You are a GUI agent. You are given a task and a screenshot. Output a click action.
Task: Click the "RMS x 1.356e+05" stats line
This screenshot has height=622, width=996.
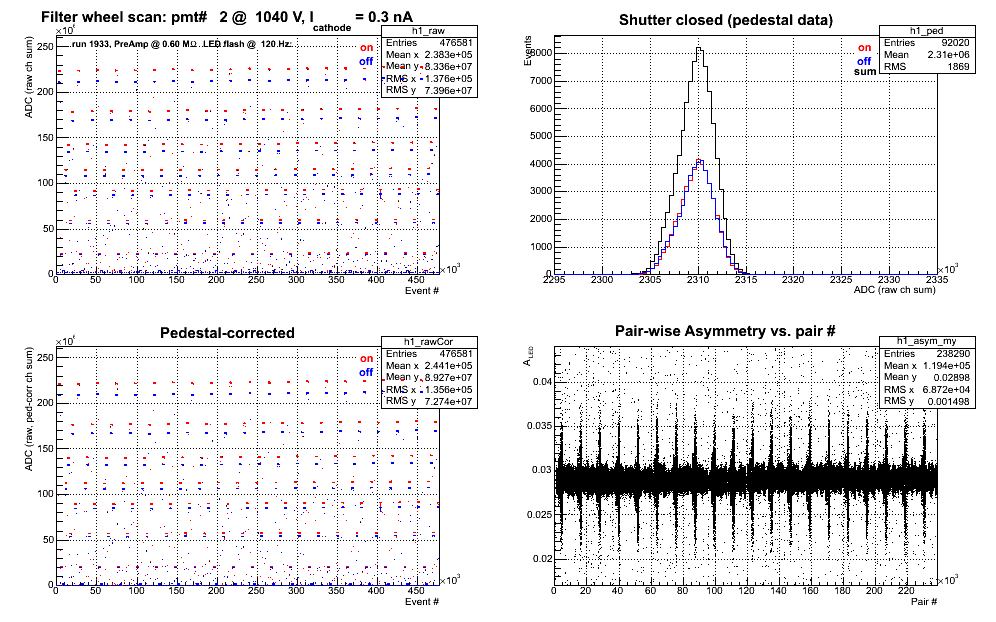(x=429, y=389)
